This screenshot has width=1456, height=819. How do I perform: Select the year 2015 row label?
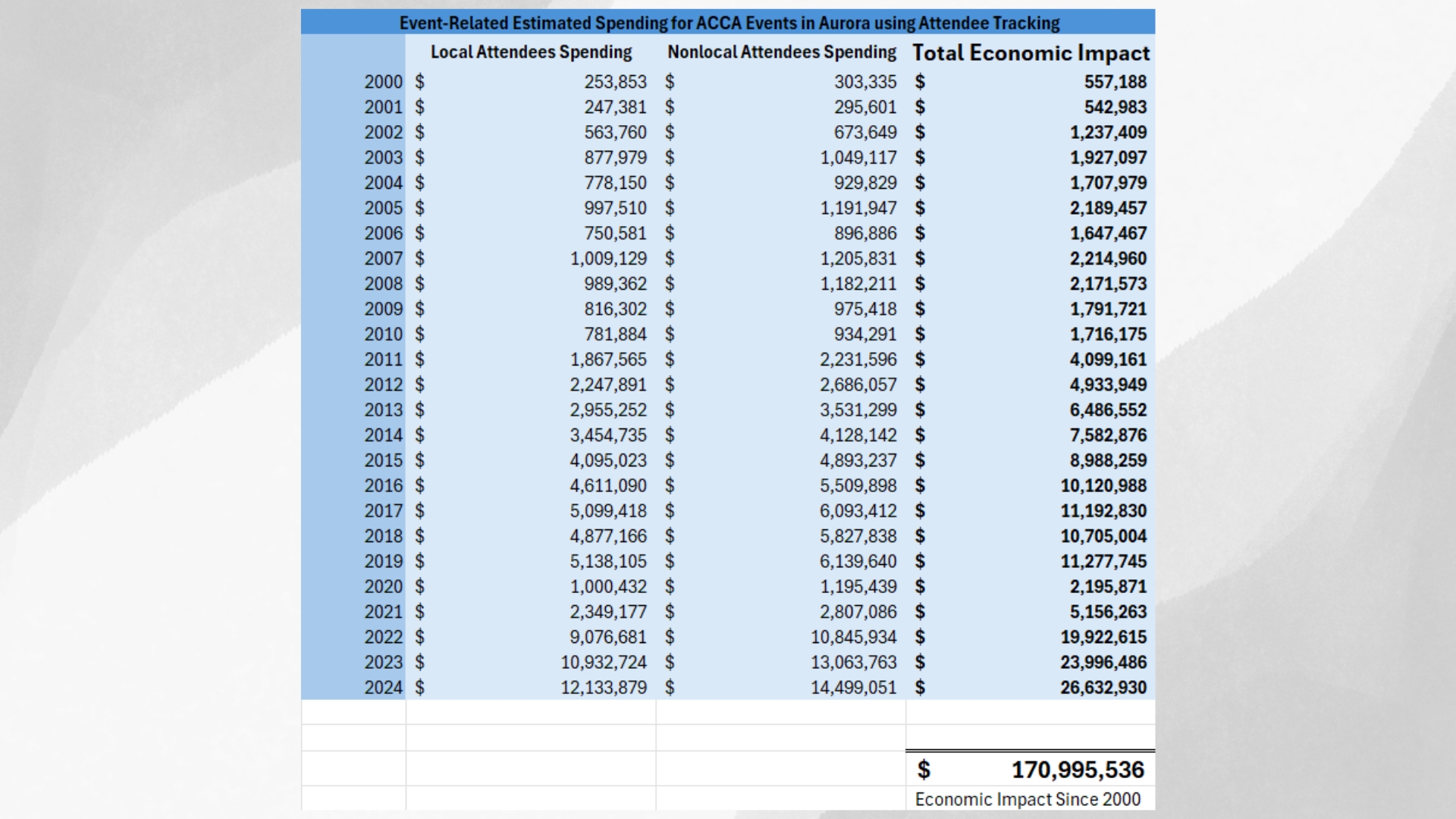coord(383,460)
